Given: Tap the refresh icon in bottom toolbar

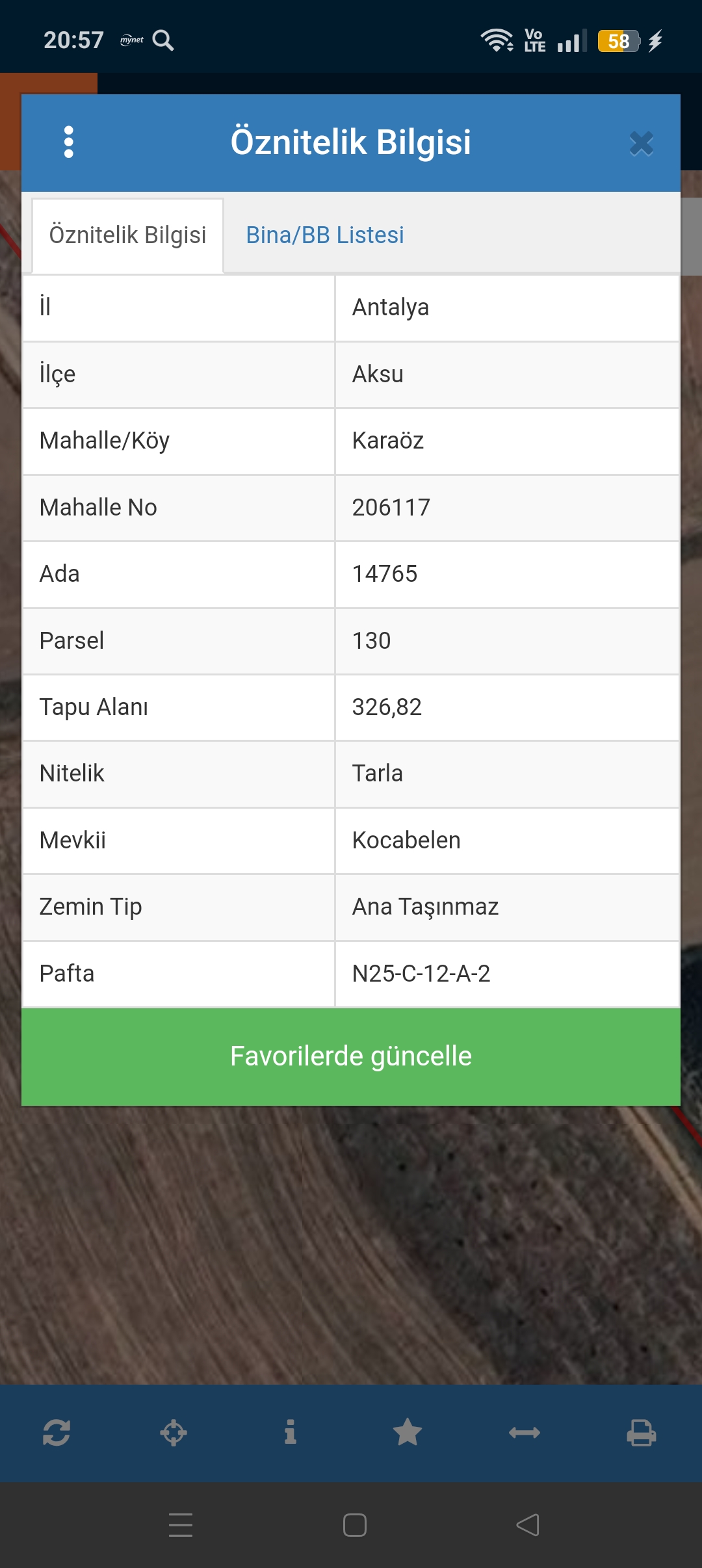Looking at the screenshot, I should (57, 1433).
